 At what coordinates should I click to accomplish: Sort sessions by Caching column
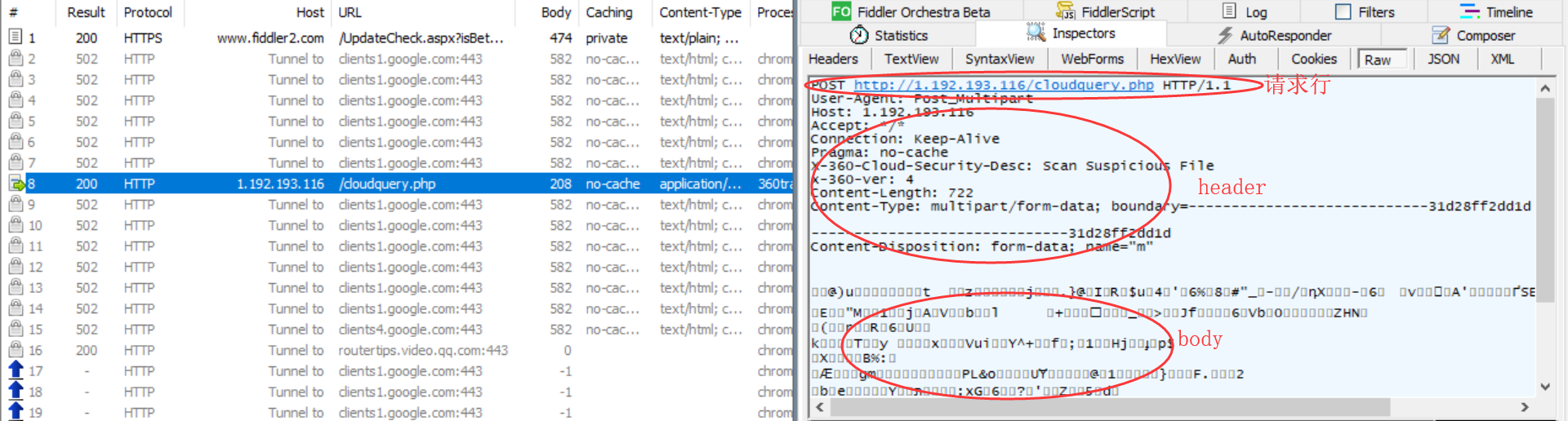pyautogui.click(x=609, y=12)
